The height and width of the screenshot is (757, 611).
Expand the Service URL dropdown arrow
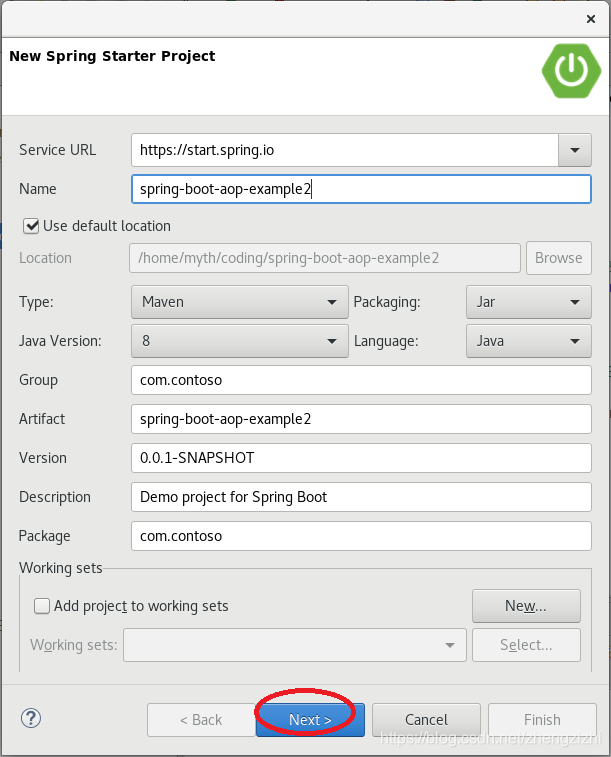point(574,150)
